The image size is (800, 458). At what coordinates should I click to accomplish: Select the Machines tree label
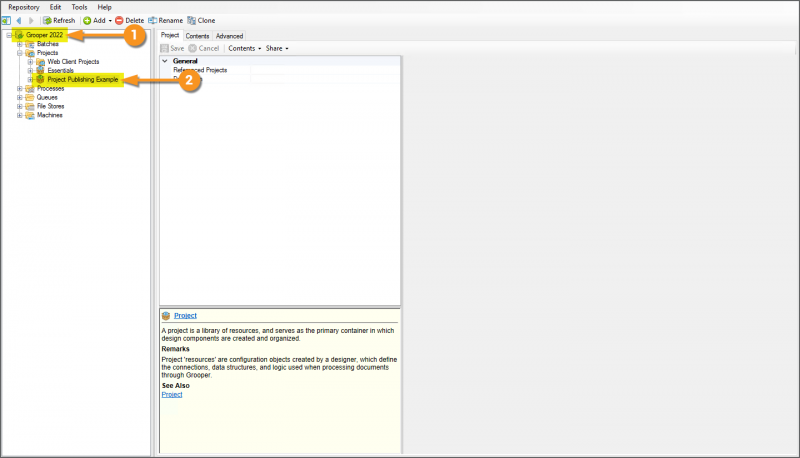coord(49,115)
